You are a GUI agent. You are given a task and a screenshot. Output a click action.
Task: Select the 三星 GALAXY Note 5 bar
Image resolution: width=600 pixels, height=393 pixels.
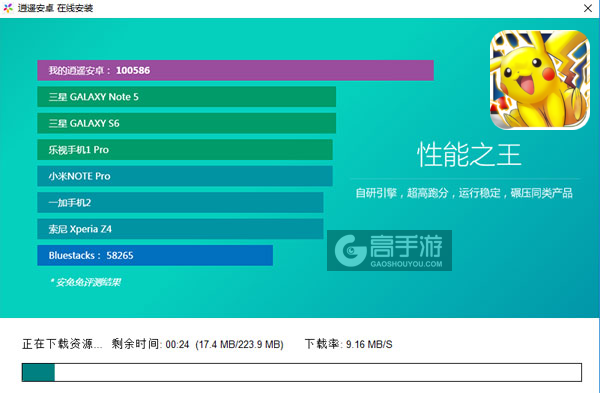(x=187, y=97)
